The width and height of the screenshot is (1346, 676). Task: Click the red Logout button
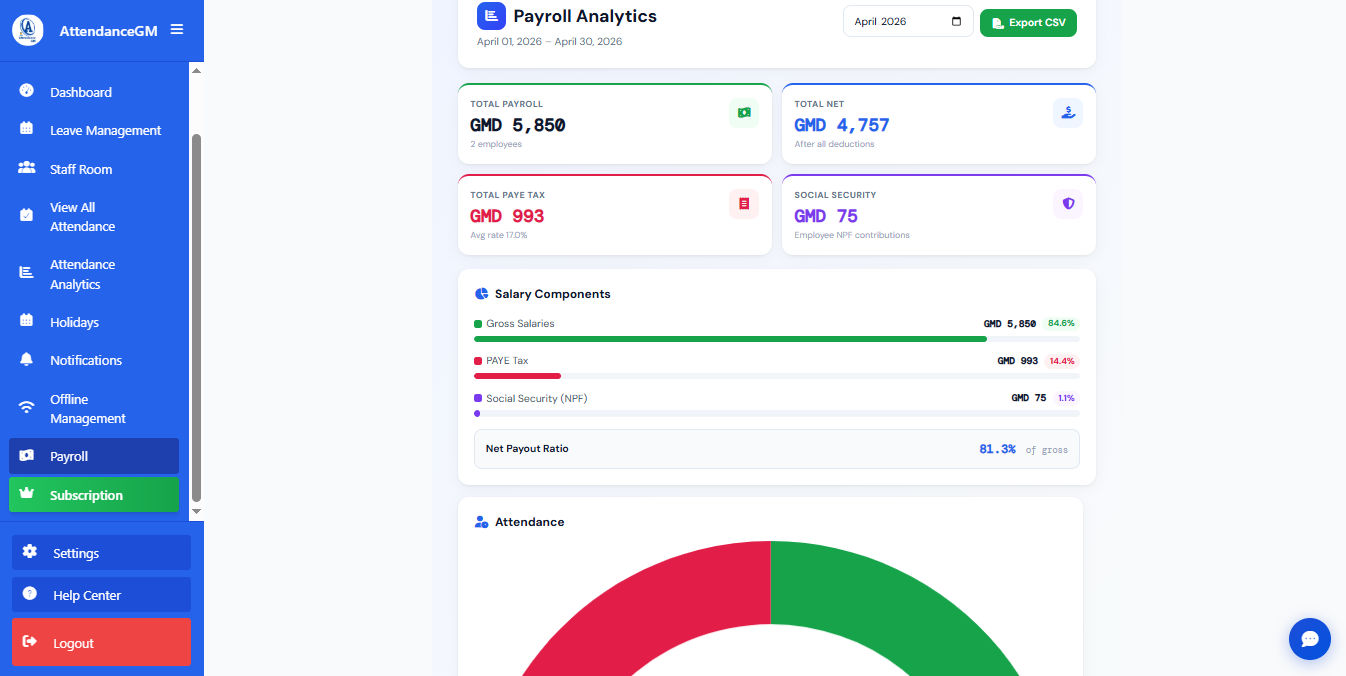[x=101, y=642]
